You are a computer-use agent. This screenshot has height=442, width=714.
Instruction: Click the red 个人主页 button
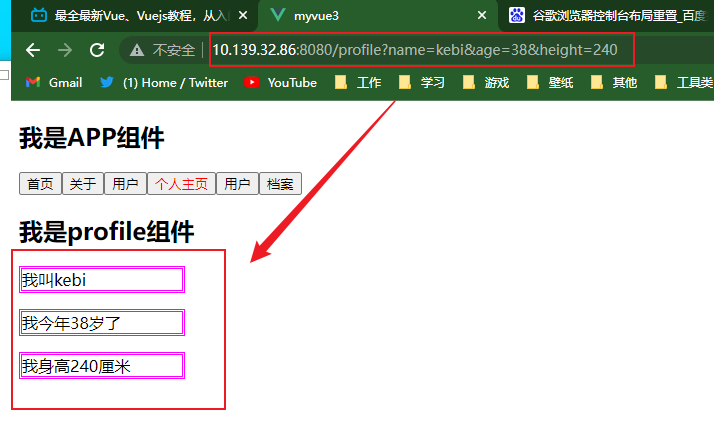tap(181, 184)
